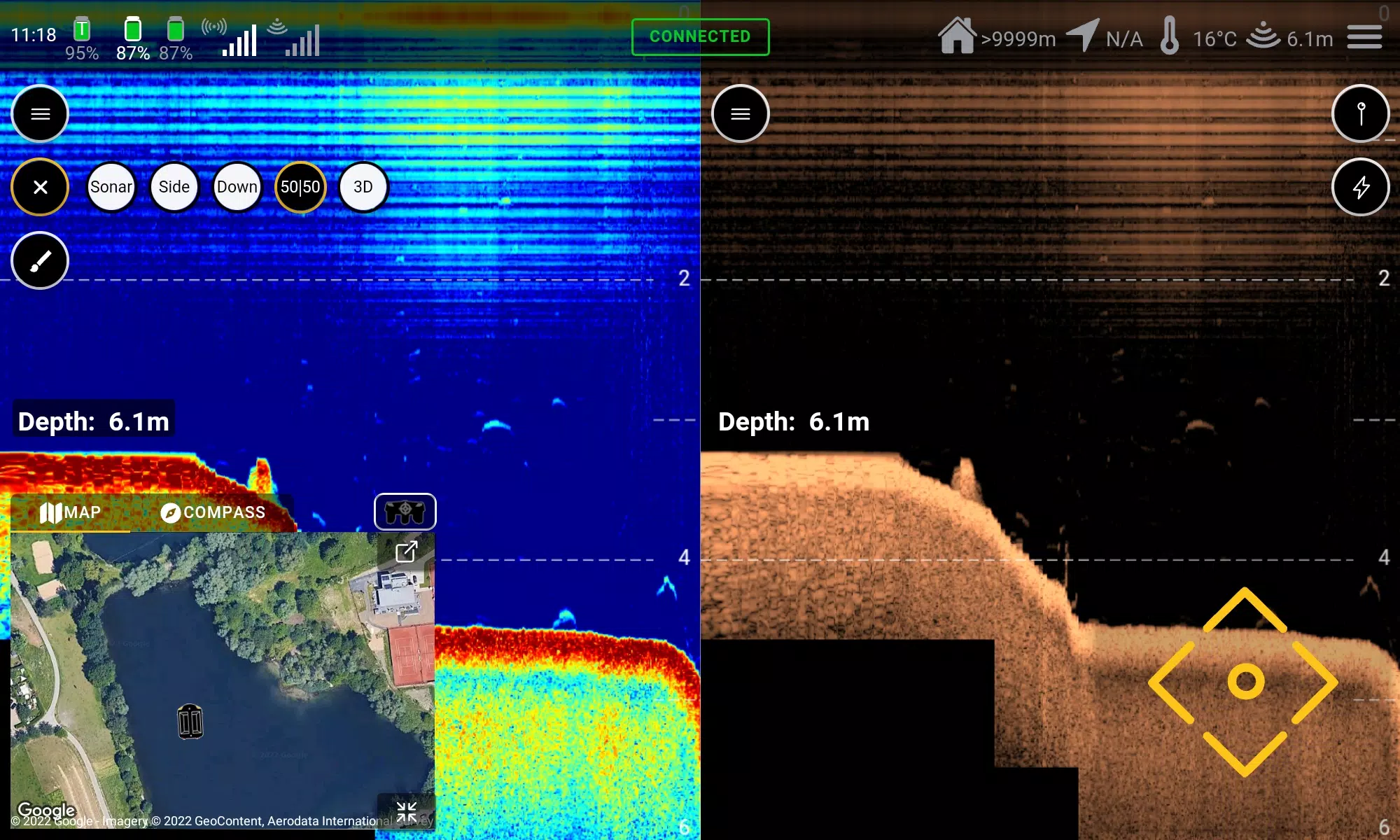Disable the active X close button

(40, 187)
